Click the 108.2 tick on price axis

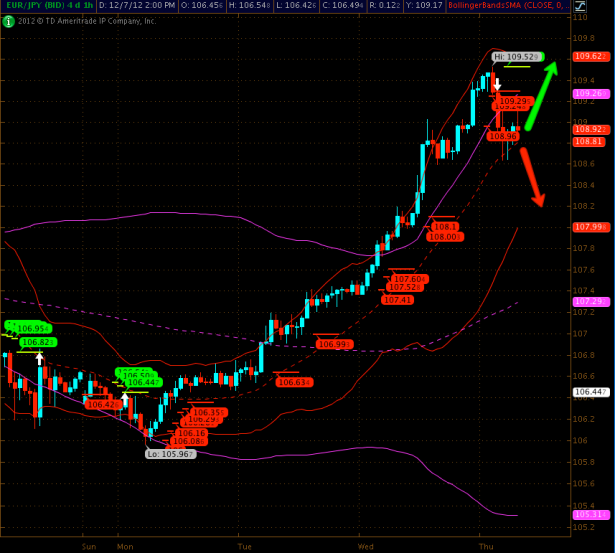584,206
